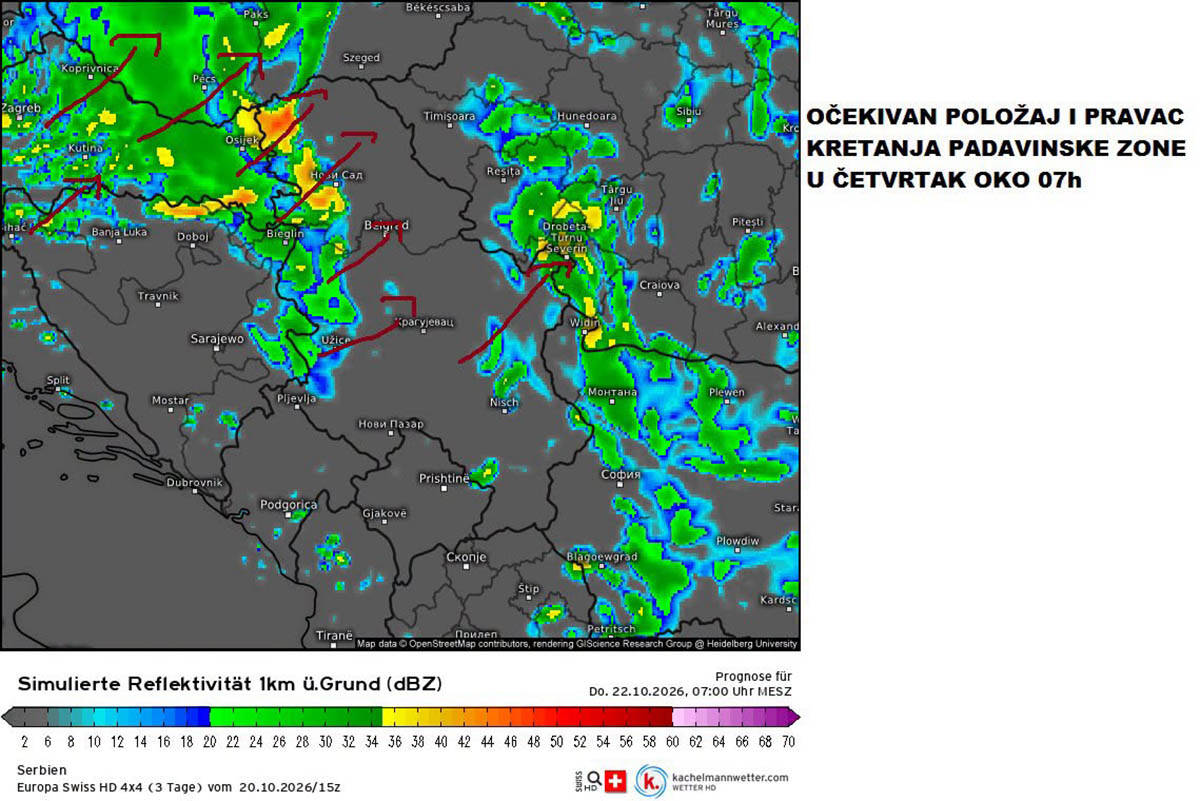Select the Szeged city label

(x=362, y=58)
